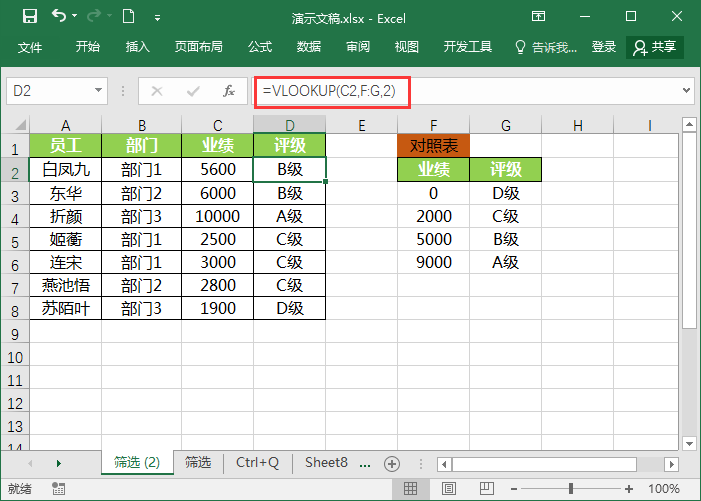Click the 共享 share button
Viewport: 701px width, 501px height.
click(655, 47)
